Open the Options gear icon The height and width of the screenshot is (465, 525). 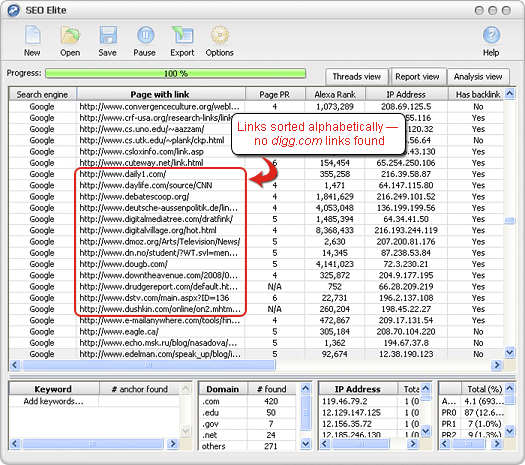coord(220,35)
